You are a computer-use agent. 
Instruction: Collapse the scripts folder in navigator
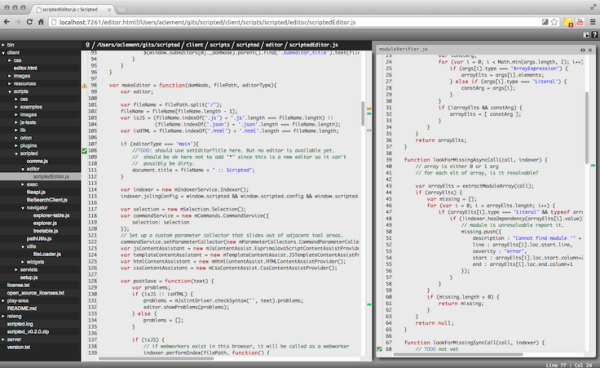[10, 91]
